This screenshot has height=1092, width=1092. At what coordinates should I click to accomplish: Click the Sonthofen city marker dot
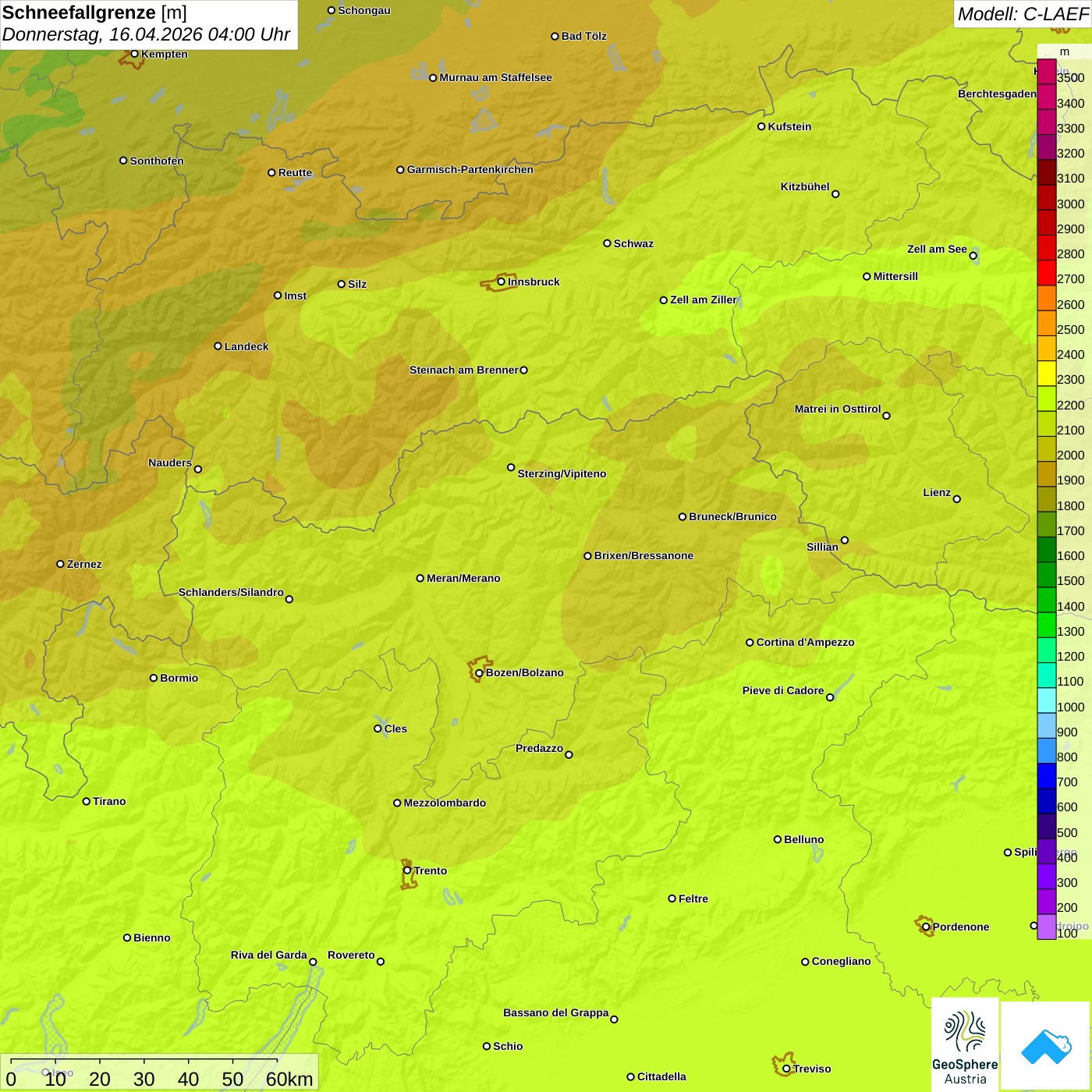pyautogui.click(x=123, y=161)
